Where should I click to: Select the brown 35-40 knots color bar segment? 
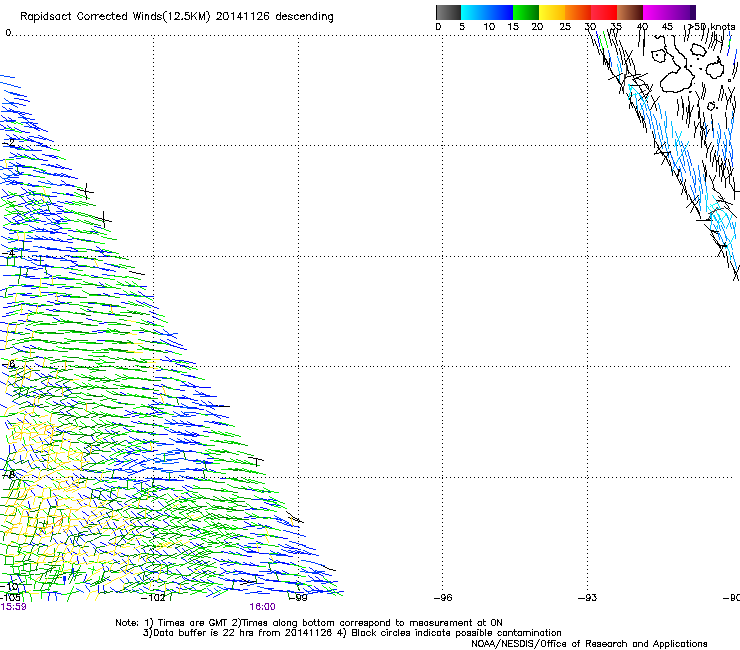pos(630,12)
